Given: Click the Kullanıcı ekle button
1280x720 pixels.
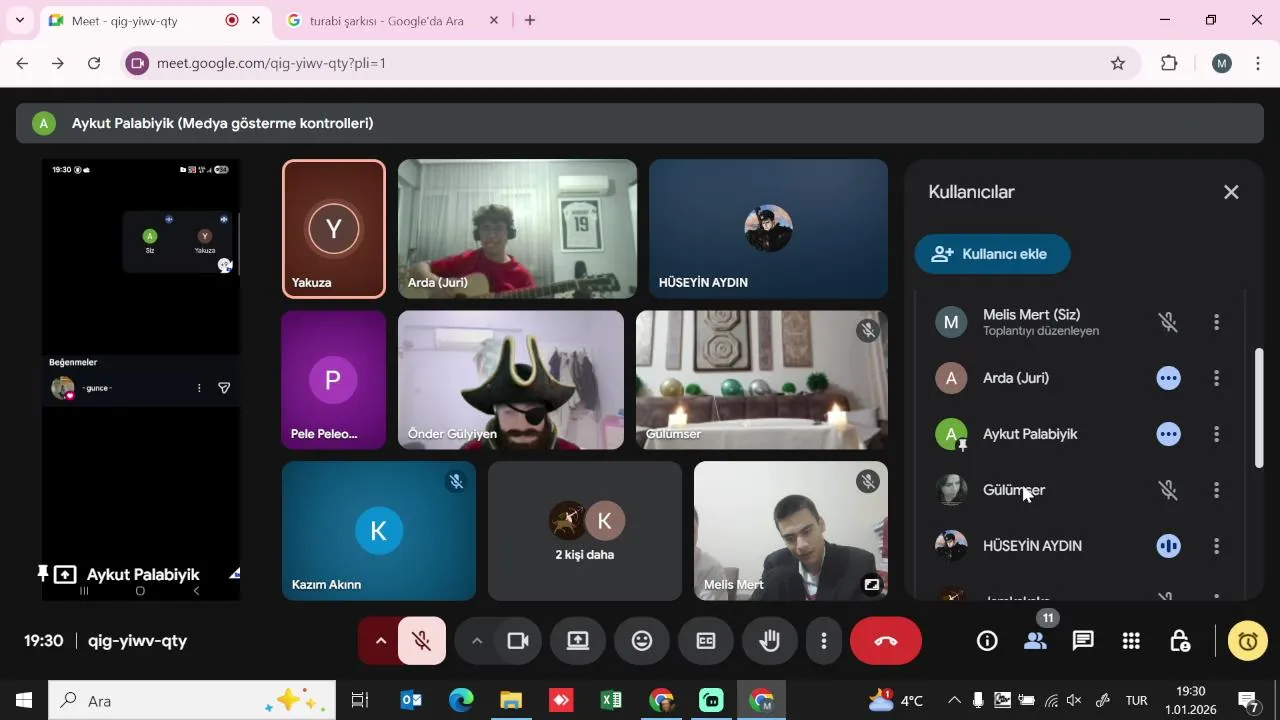Looking at the screenshot, I should 992,254.
